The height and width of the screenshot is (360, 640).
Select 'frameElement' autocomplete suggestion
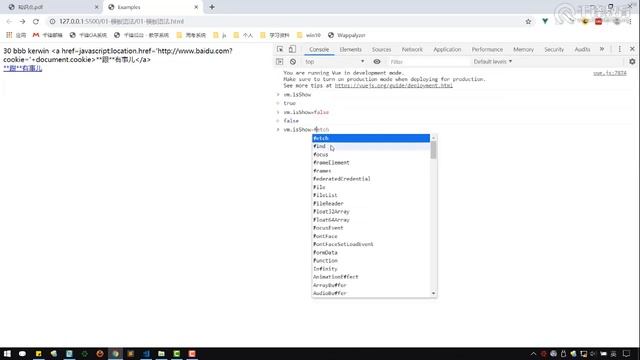coord(371,162)
